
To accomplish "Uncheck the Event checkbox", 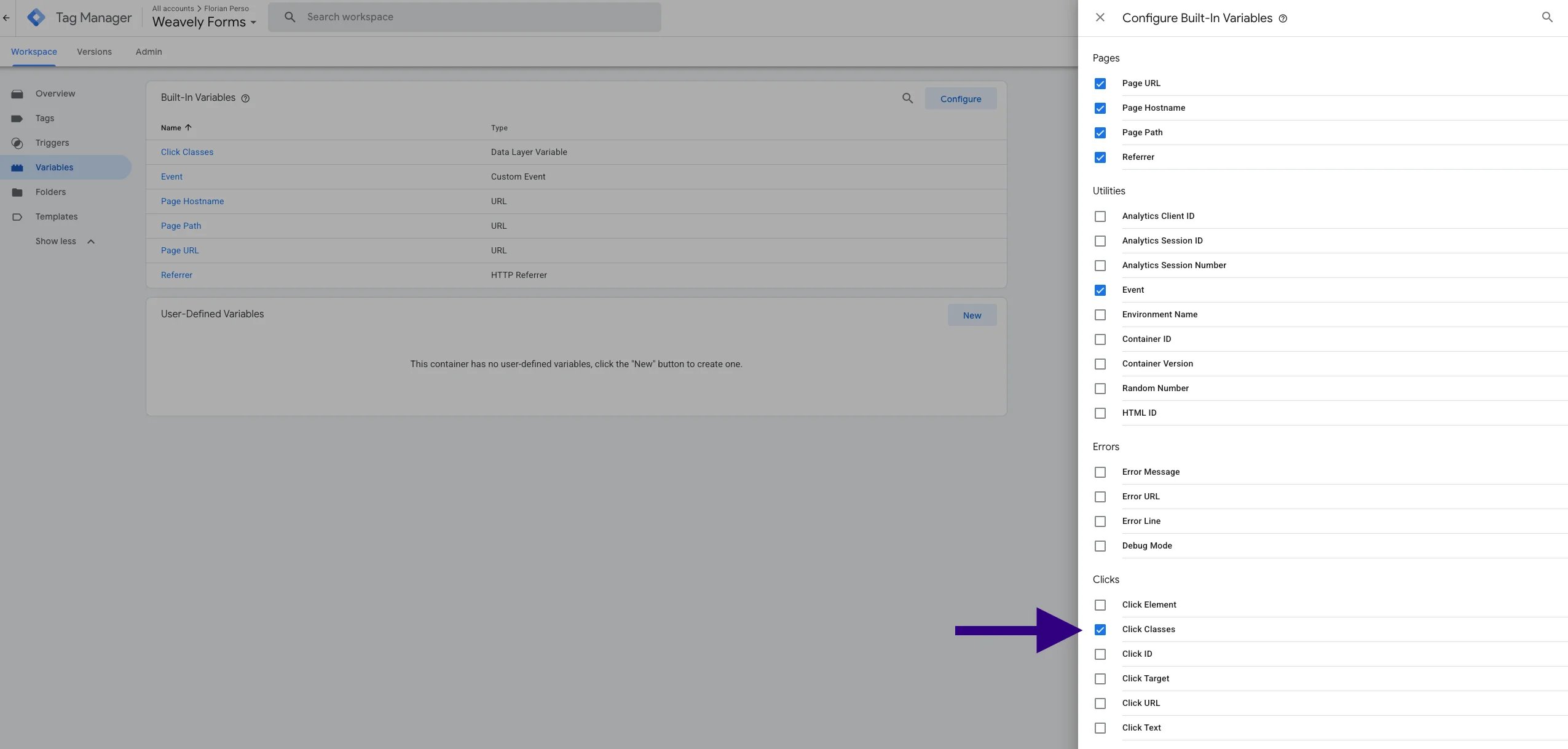I will click(x=1100, y=290).
